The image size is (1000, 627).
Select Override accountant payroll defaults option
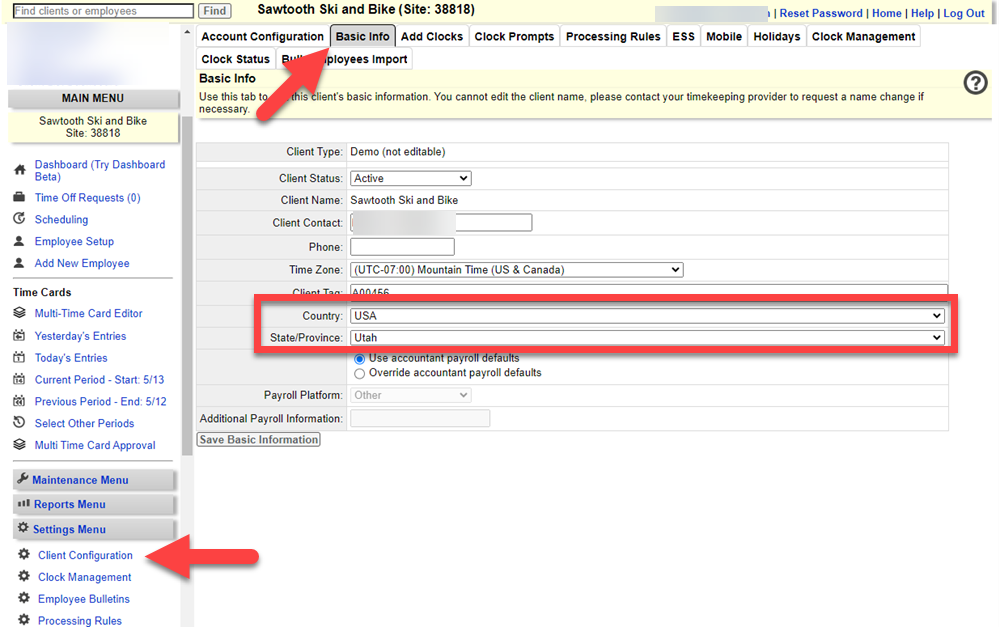[x=360, y=373]
